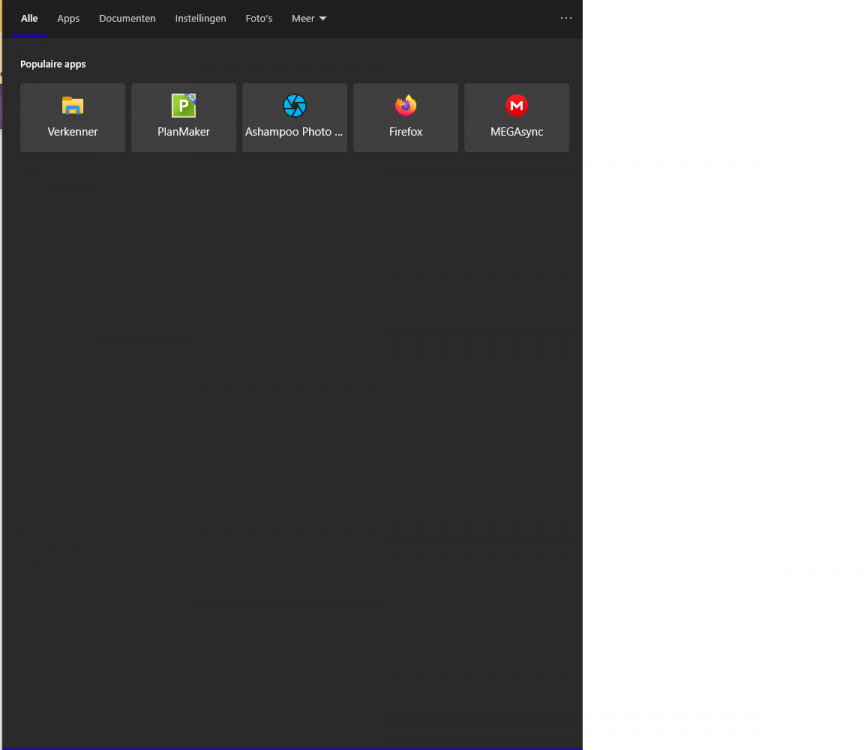Viewport: 864px width, 750px height.
Task: Open the Verkenner file explorer app tile
Action: point(72,117)
